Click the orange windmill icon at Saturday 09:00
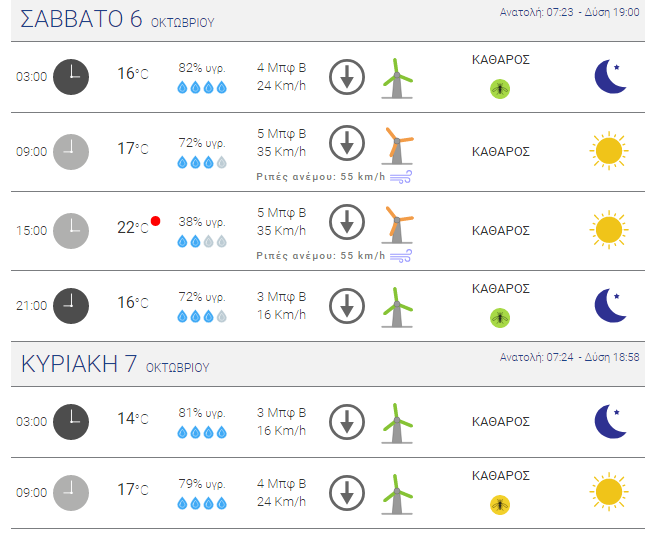Screen dimensions: 654x537 click(x=397, y=146)
